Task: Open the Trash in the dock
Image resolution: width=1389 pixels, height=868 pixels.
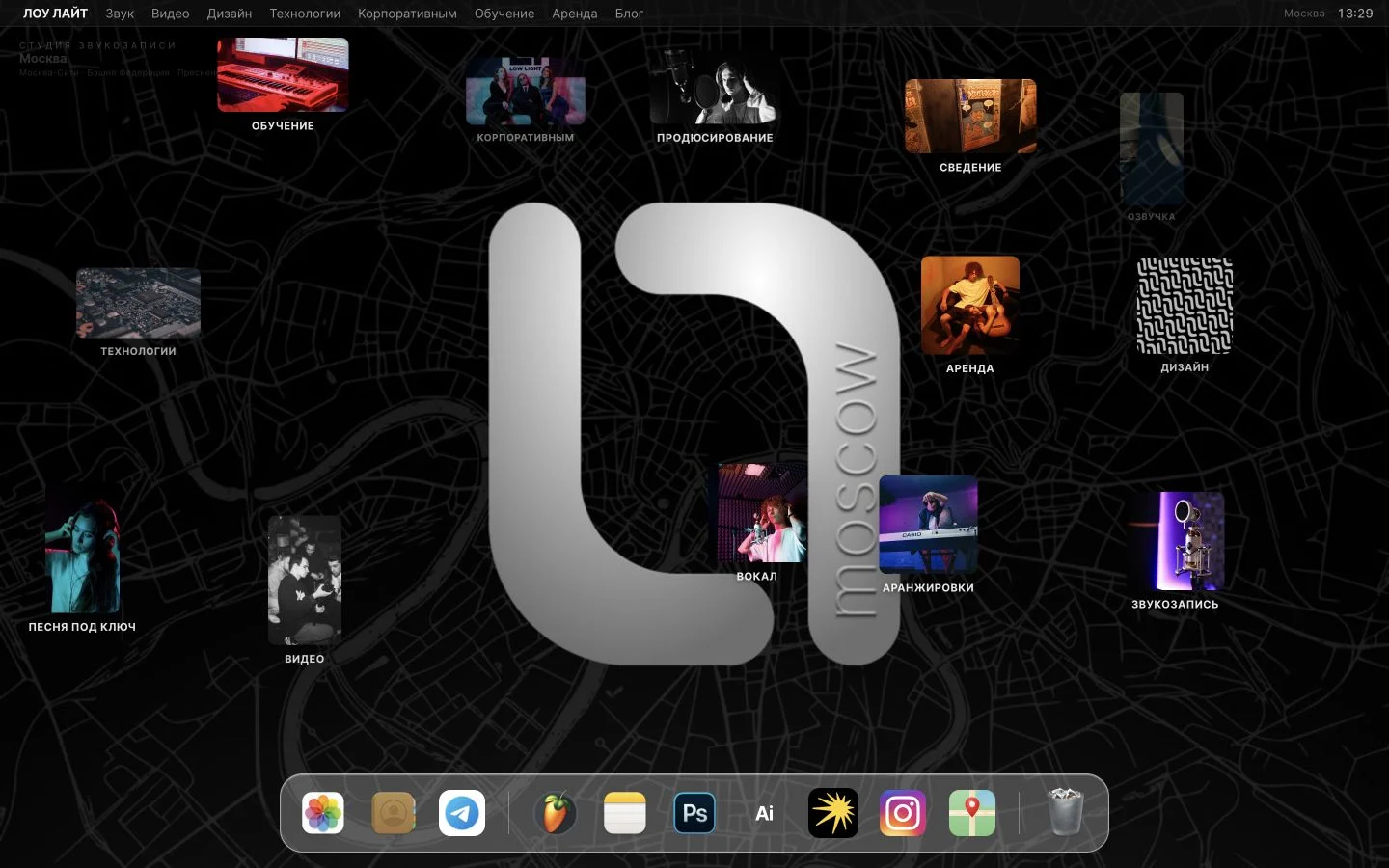Action: click(1065, 813)
